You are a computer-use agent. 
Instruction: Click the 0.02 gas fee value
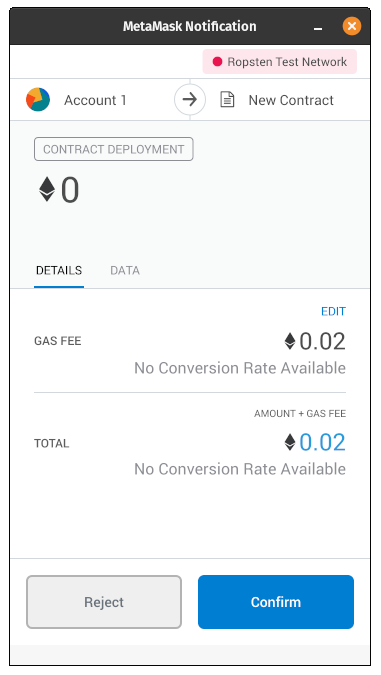coord(322,341)
